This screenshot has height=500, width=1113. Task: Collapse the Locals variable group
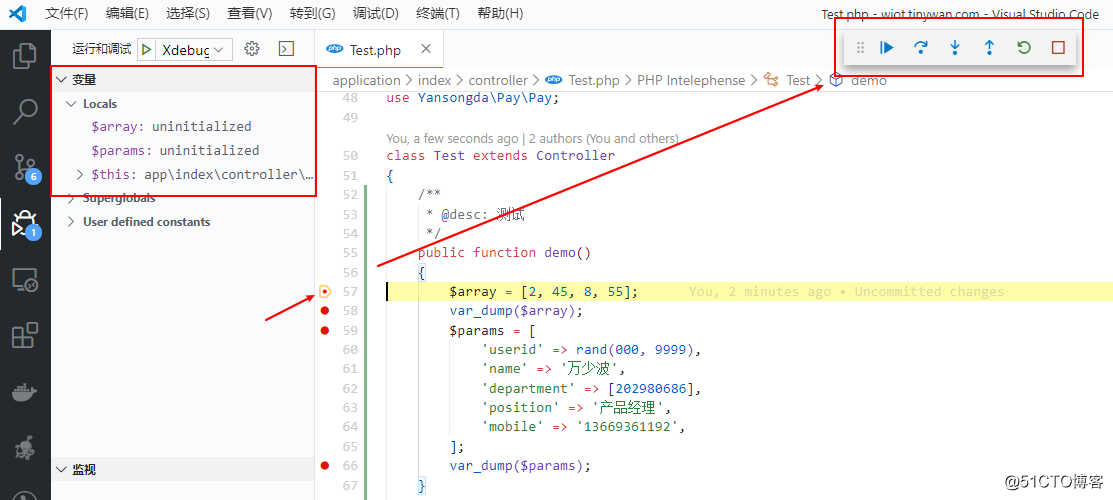(71, 104)
